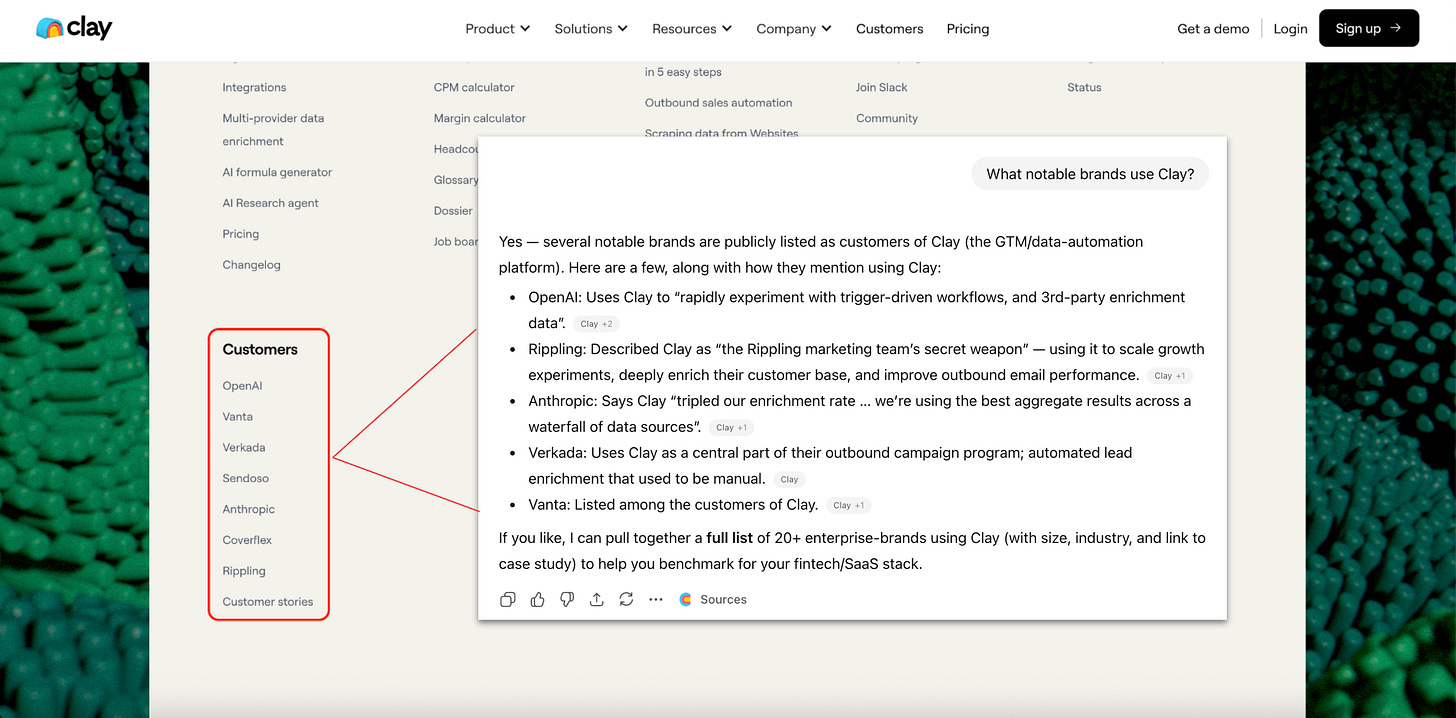The image size is (1456, 718).
Task: Click the Clay +2 citation chip
Action: tap(599, 324)
